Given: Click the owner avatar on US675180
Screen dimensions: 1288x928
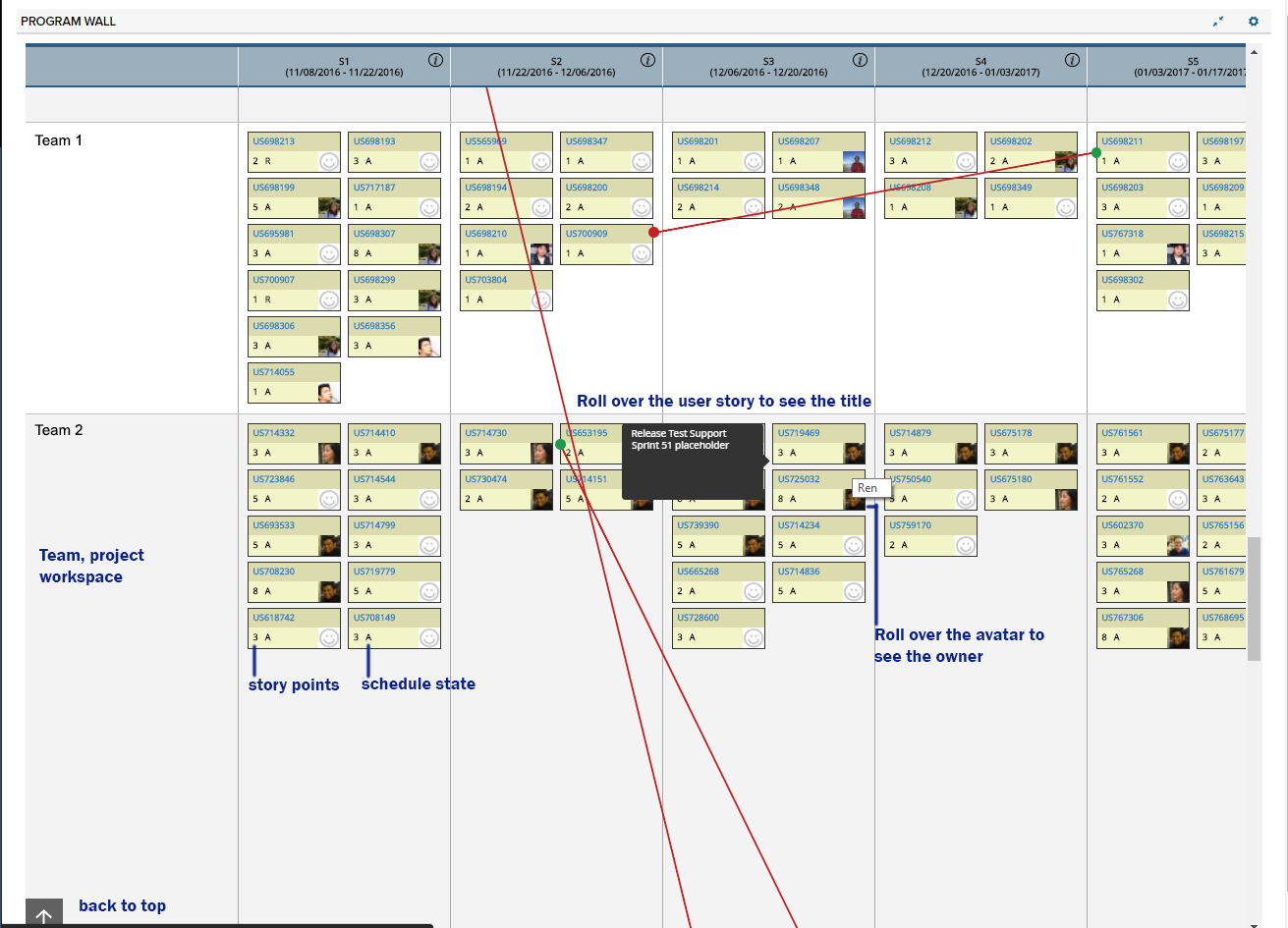Looking at the screenshot, I should [1066, 499].
